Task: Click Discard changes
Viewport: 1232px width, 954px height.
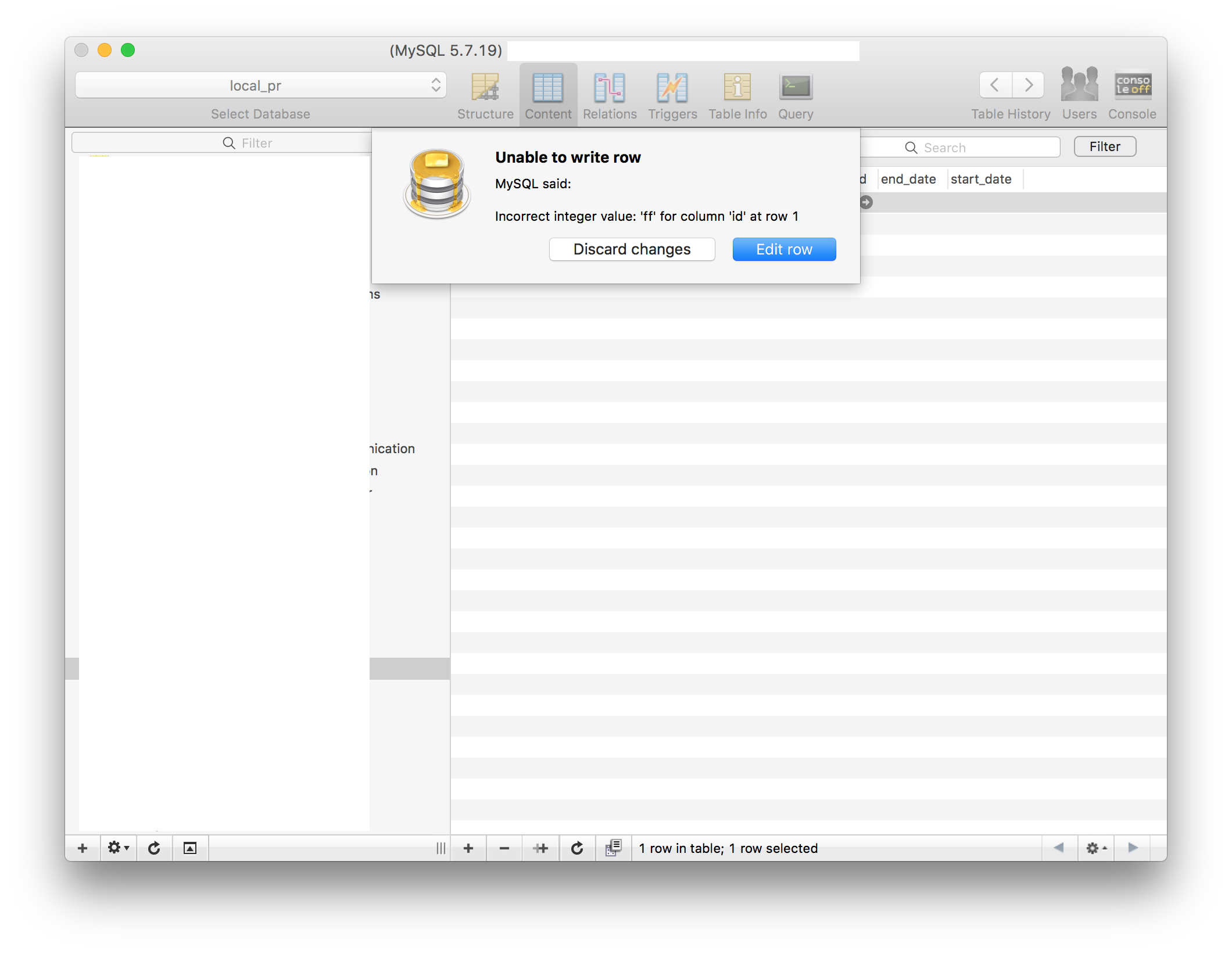Action: [632, 249]
